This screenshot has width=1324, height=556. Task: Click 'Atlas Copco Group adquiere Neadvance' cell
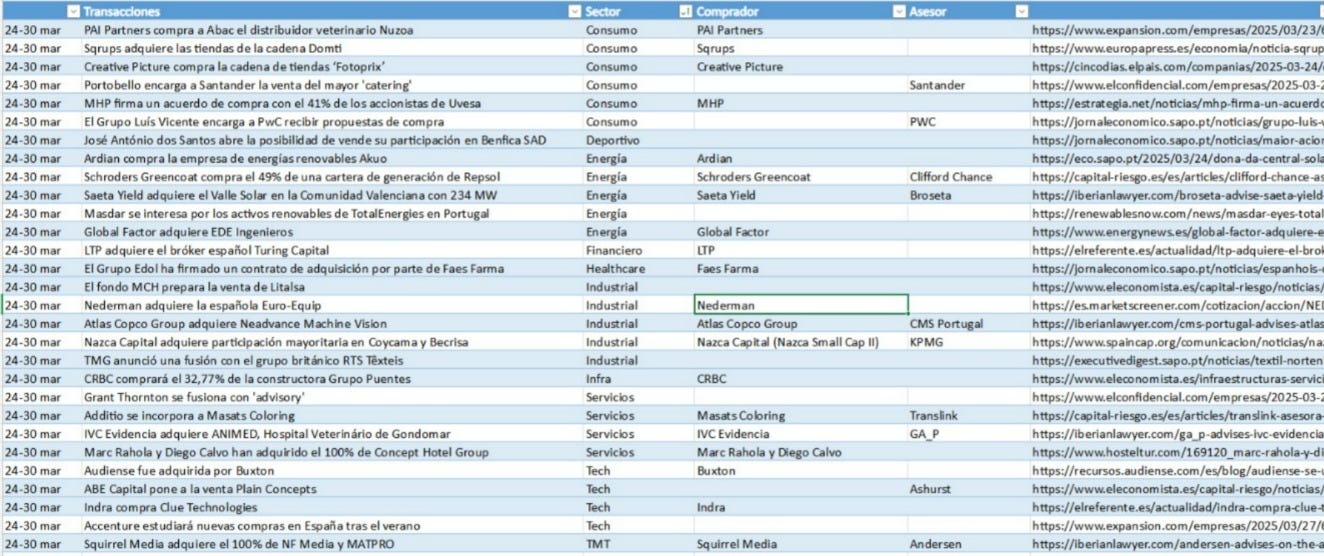click(x=332, y=323)
